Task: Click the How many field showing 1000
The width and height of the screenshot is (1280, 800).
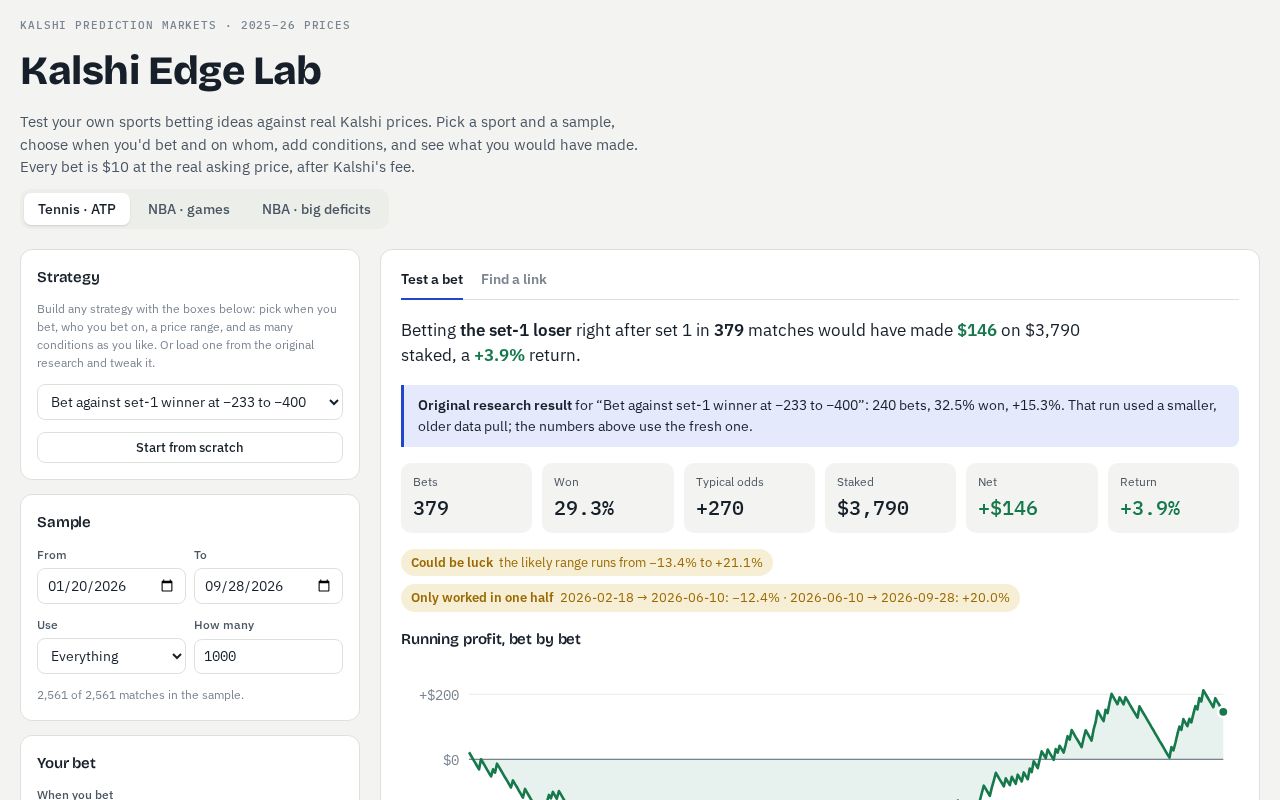Action: click(x=268, y=656)
